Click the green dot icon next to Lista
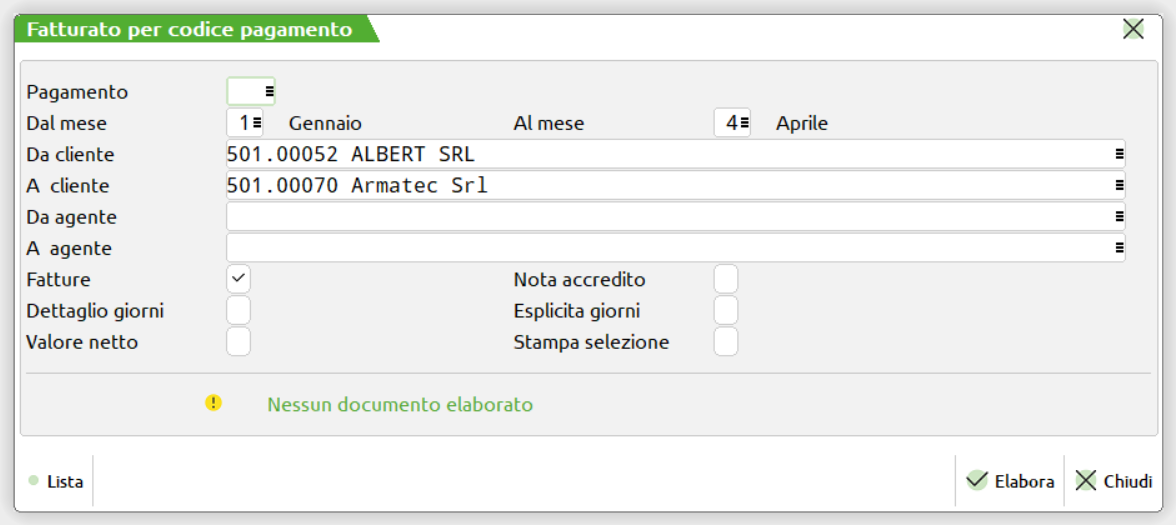The image size is (1176, 525). point(34,481)
